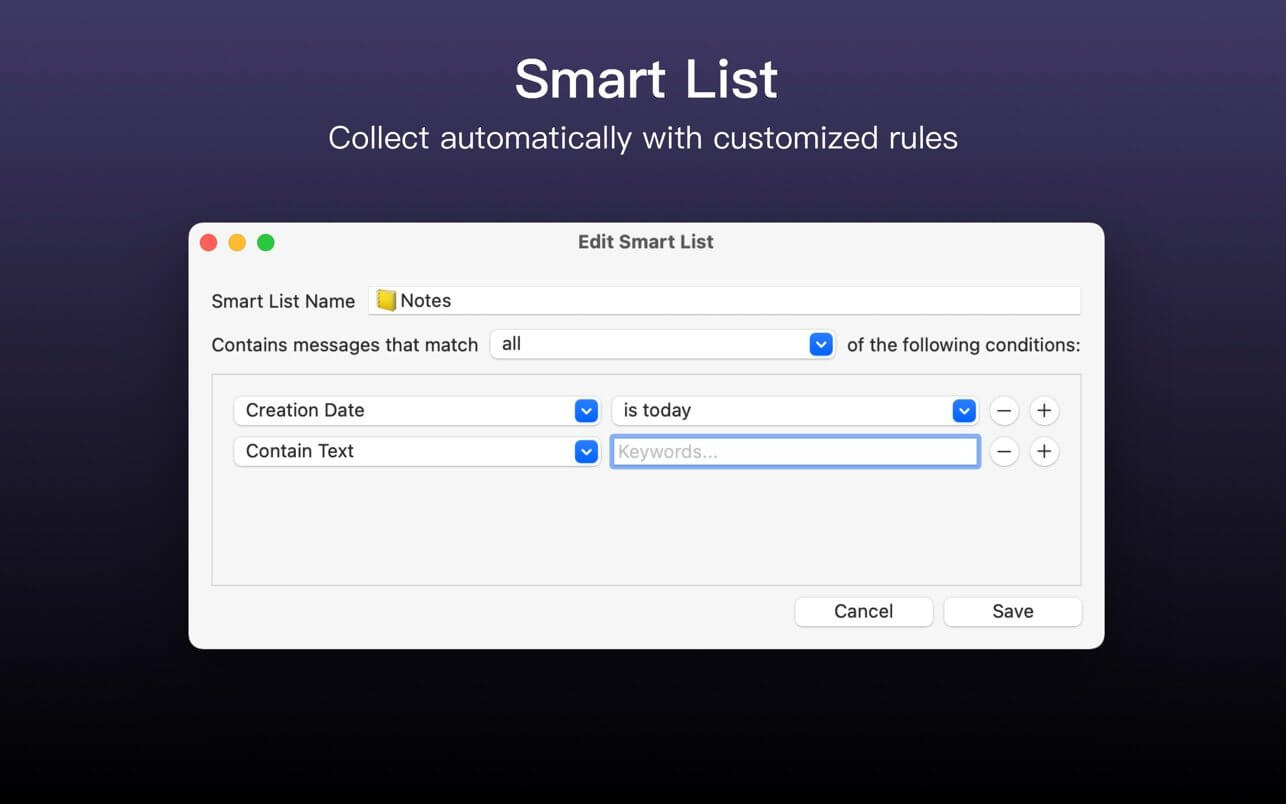Click the 'of the following conditions:' text
Viewport: 1286px width, 804px height.
pyautogui.click(x=963, y=345)
